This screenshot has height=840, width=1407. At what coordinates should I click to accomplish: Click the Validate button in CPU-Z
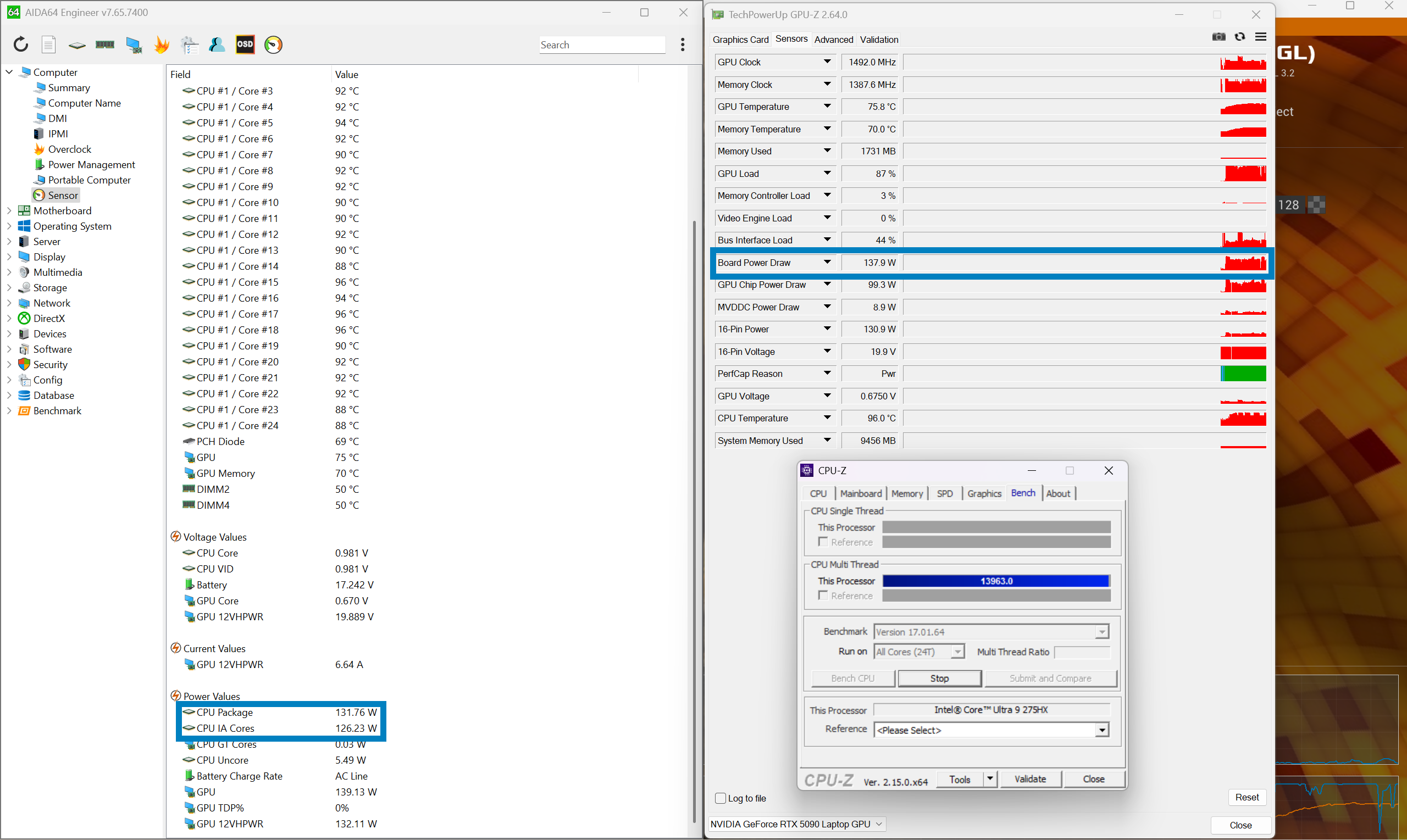click(1030, 779)
